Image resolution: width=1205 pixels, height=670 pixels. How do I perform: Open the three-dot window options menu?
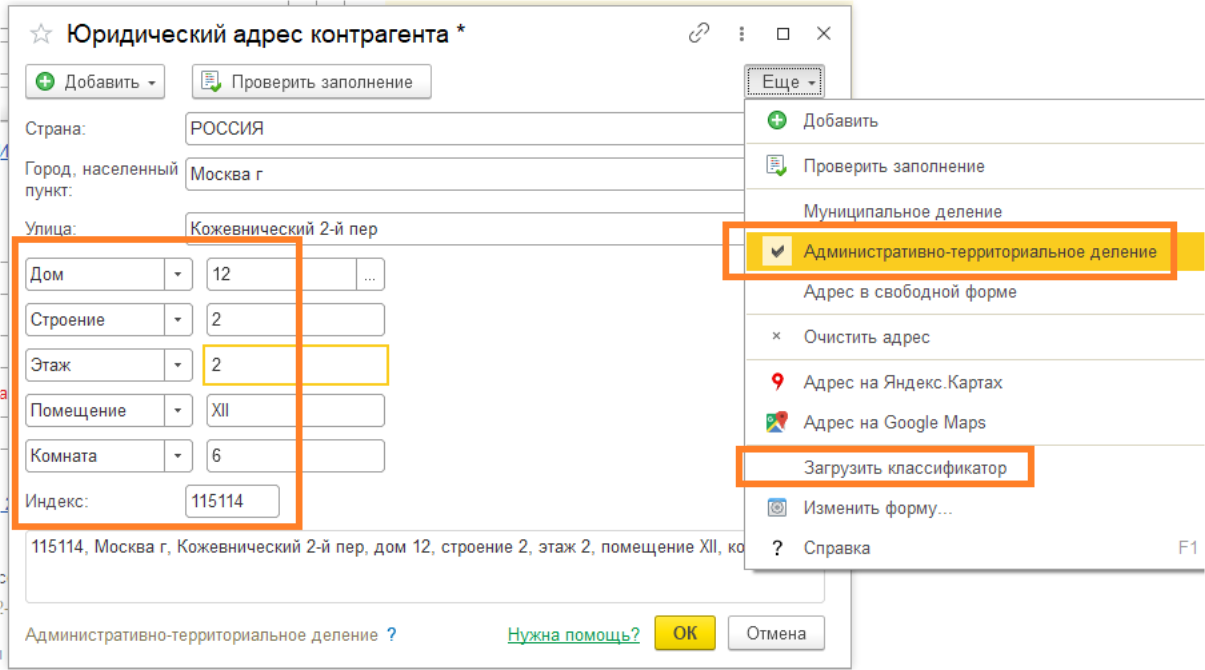click(741, 34)
